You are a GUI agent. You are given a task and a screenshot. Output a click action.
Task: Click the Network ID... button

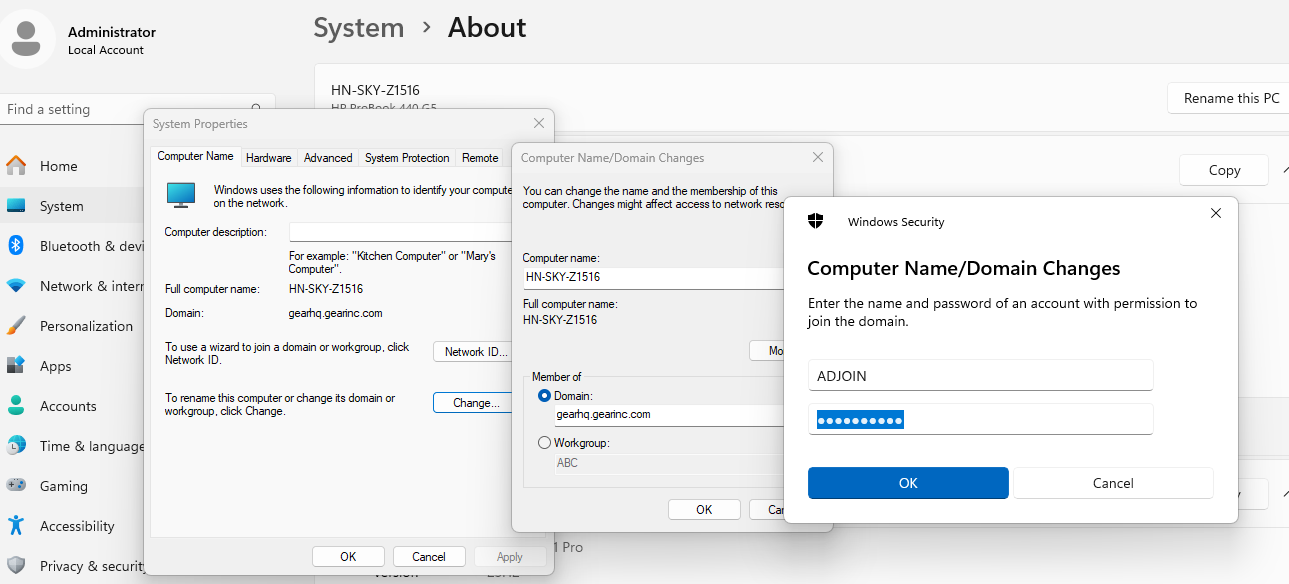(x=476, y=352)
